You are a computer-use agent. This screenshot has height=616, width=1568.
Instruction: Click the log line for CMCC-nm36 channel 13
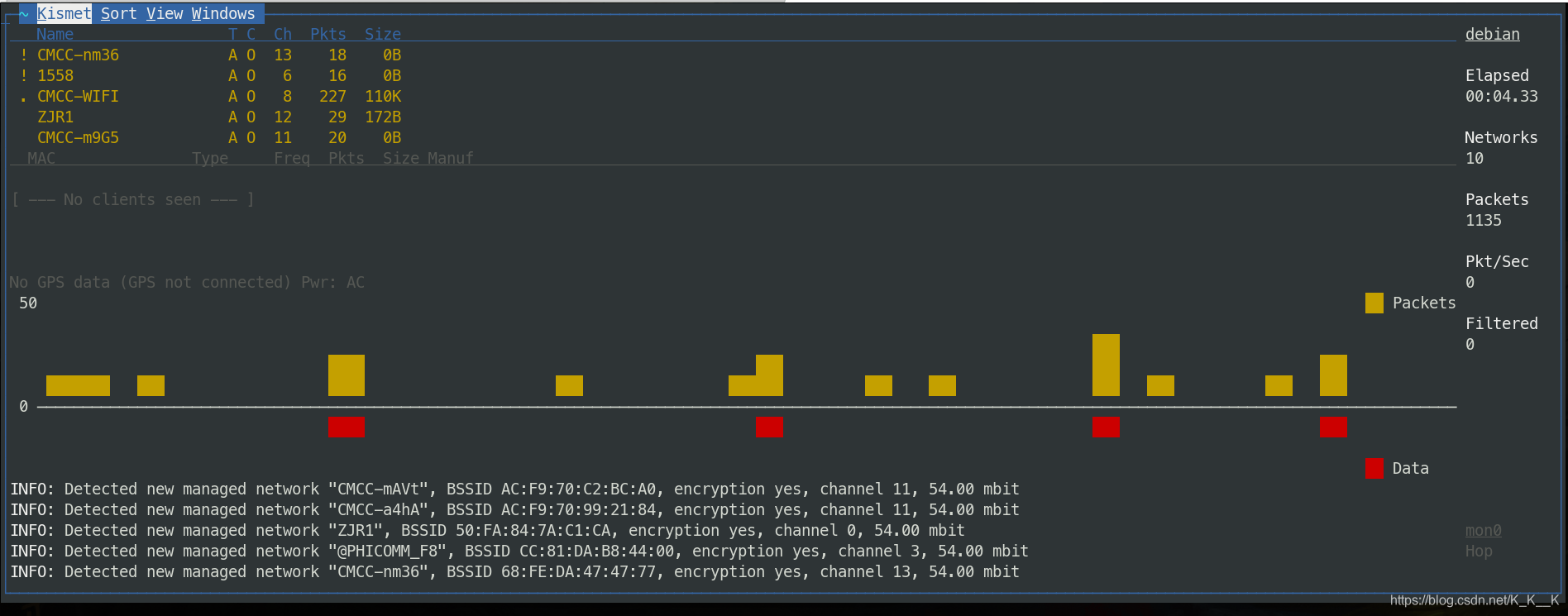[514, 571]
